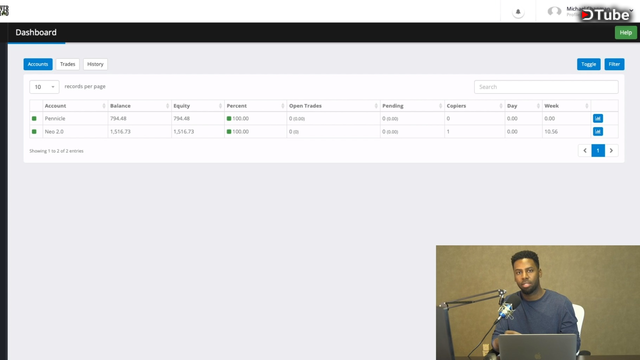This screenshot has height=360, width=640.
Task: Open chart for Pennicle account
Action: 598,118
